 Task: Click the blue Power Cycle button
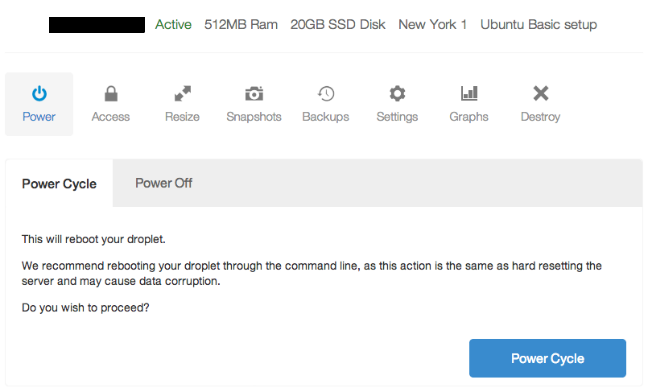click(547, 358)
